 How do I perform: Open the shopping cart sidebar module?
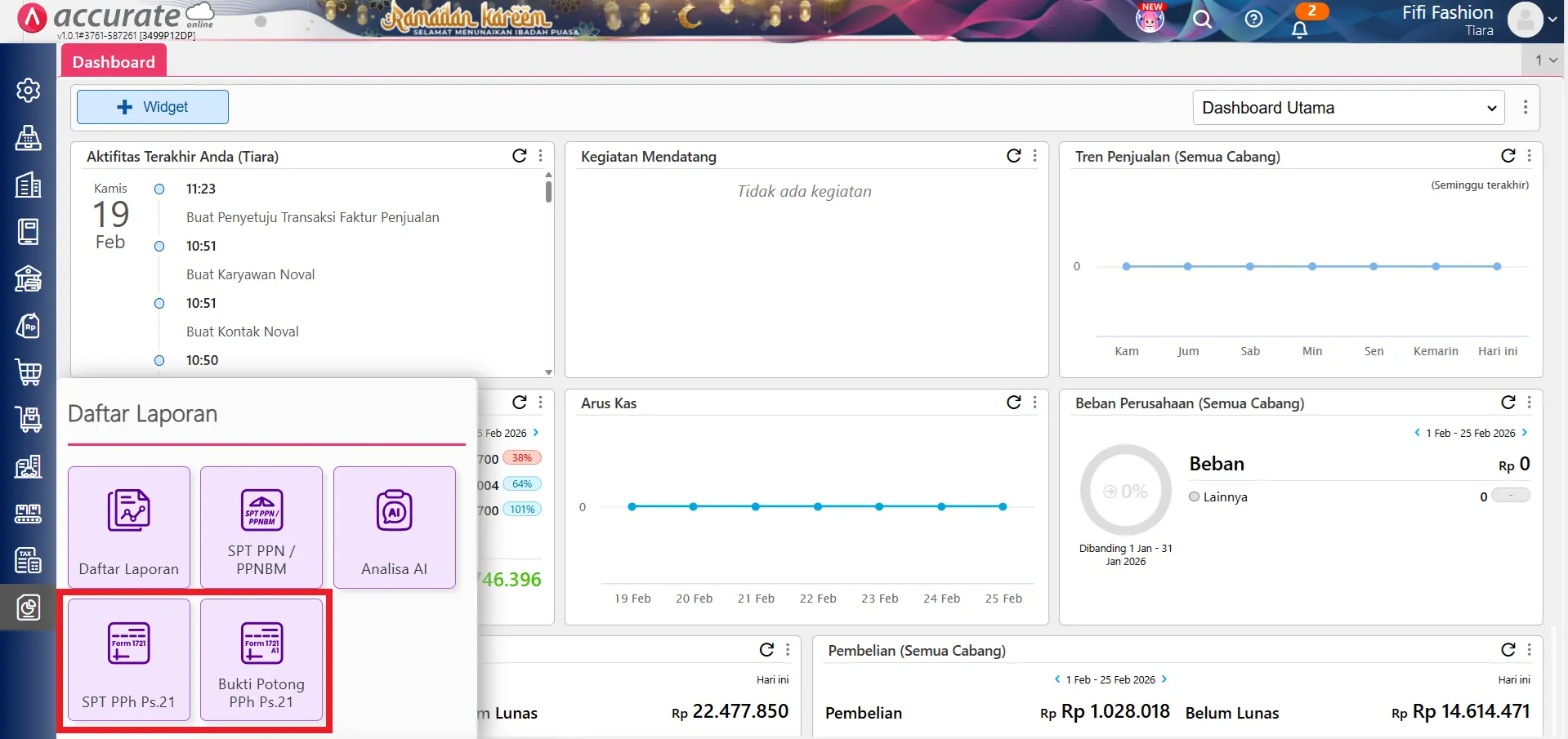(29, 372)
